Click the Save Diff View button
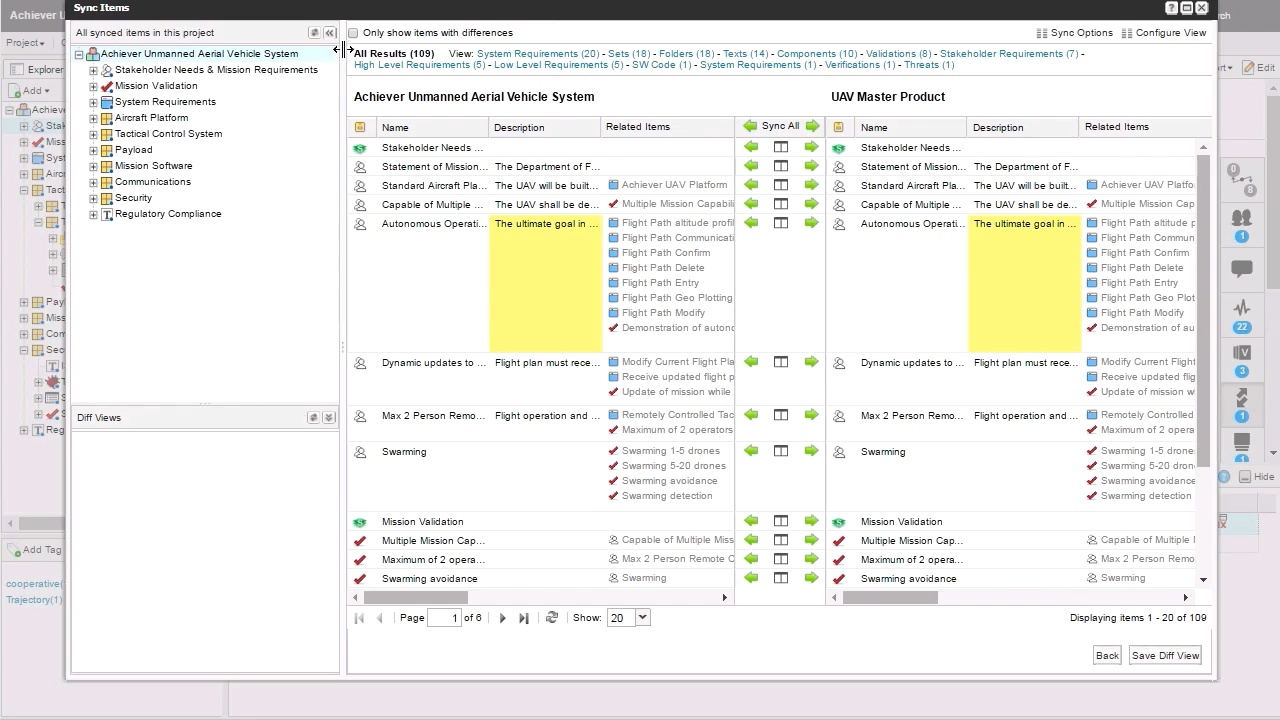Screen dimensions: 1280x720 click(1165, 656)
